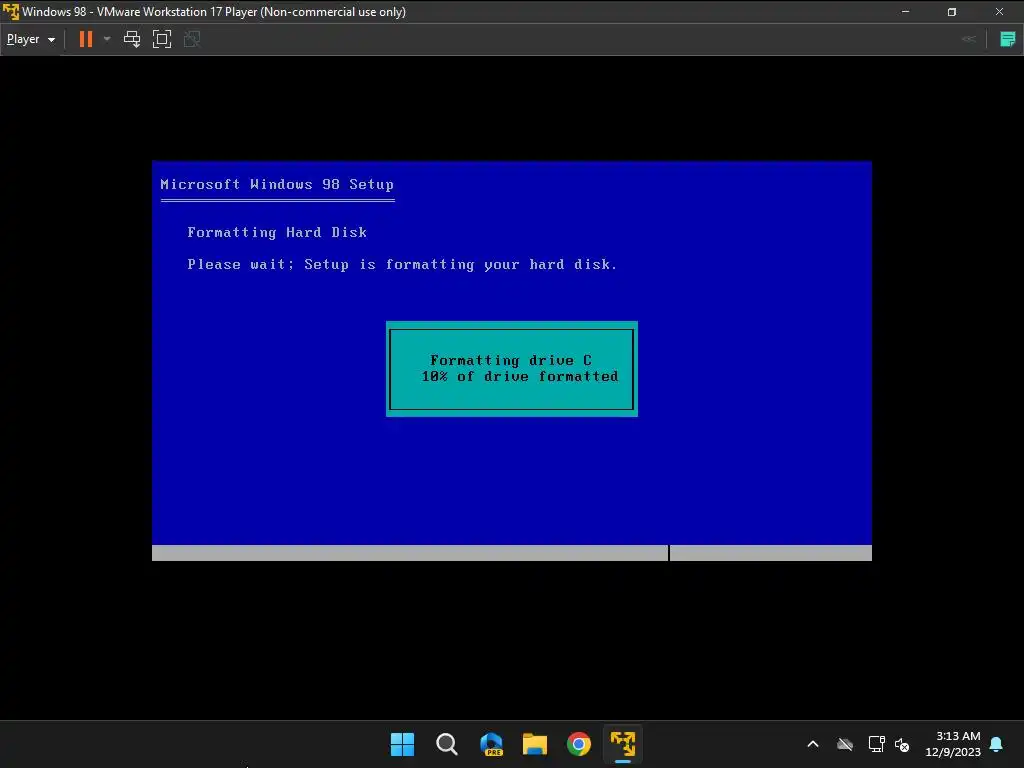The height and width of the screenshot is (768, 1024).
Task: Open the VMware notes panel icon
Action: pos(1008,39)
